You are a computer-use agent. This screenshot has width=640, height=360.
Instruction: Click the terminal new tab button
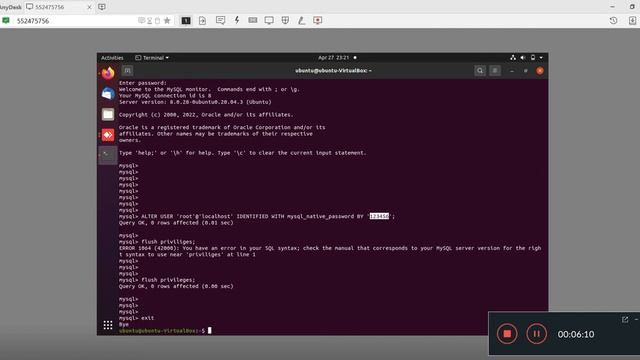point(127,71)
